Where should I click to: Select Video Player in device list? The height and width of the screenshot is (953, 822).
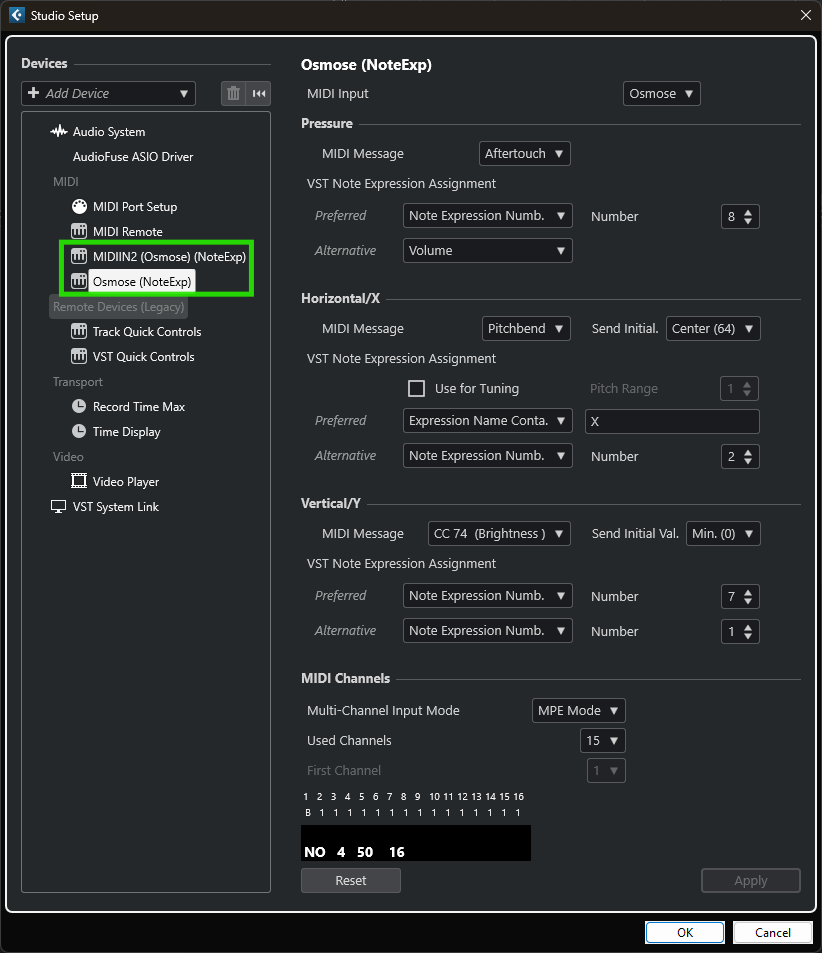(125, 482)
